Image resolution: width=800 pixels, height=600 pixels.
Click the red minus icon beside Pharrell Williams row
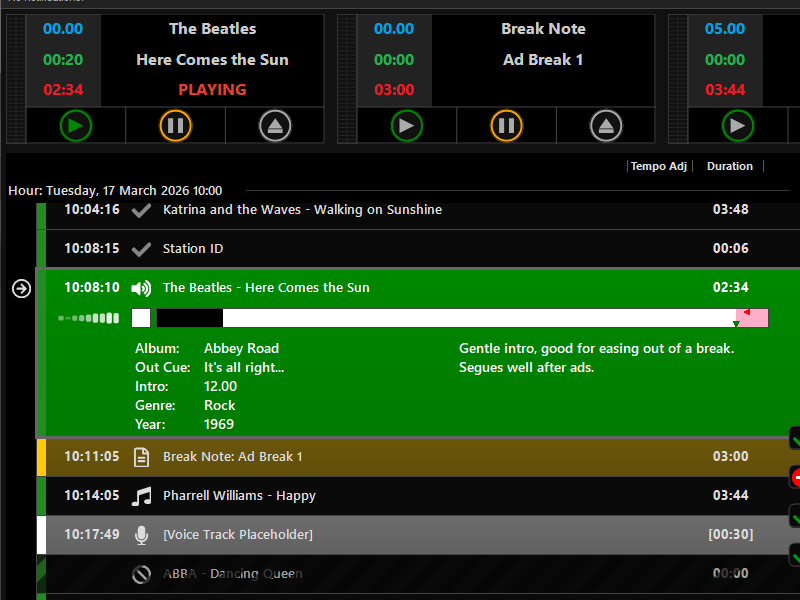pos(795,477)
